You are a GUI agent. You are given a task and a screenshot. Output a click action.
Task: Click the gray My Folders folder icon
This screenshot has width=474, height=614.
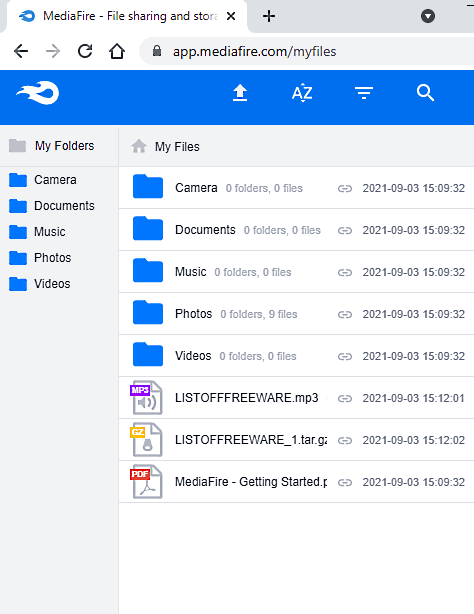click(x=17, y=146)
